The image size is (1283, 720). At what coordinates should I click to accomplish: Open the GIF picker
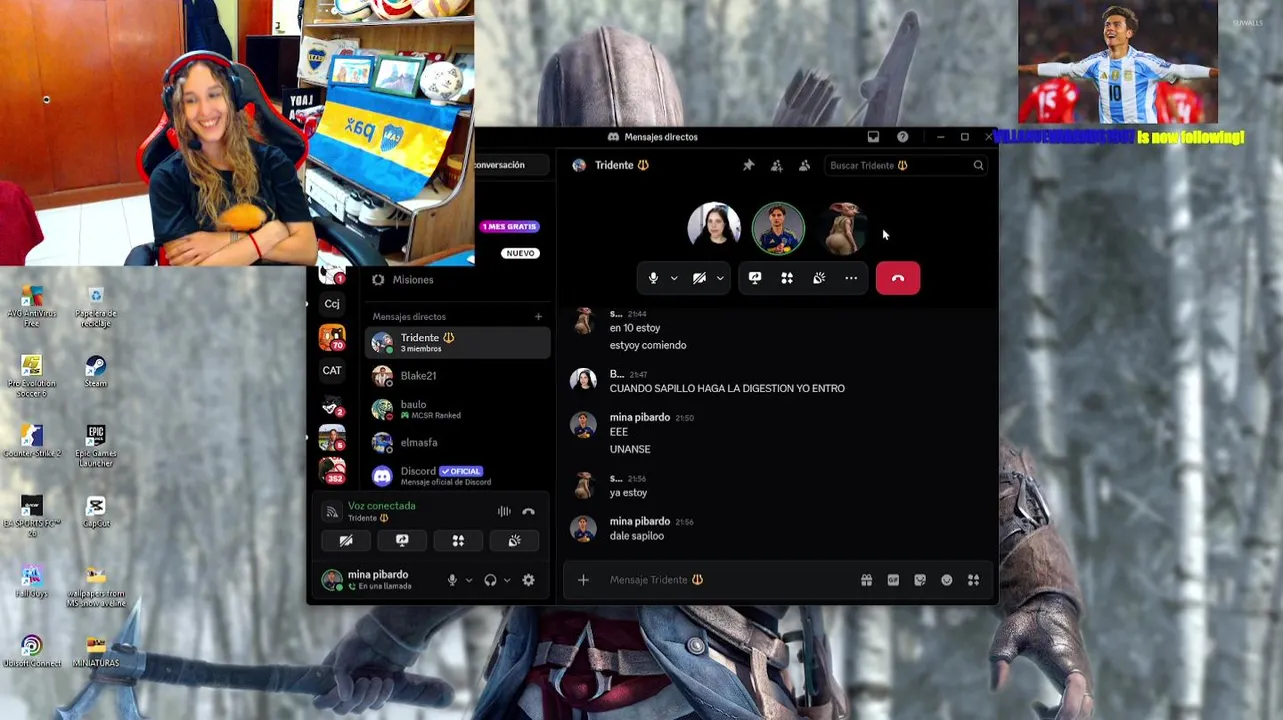[893, 580]
